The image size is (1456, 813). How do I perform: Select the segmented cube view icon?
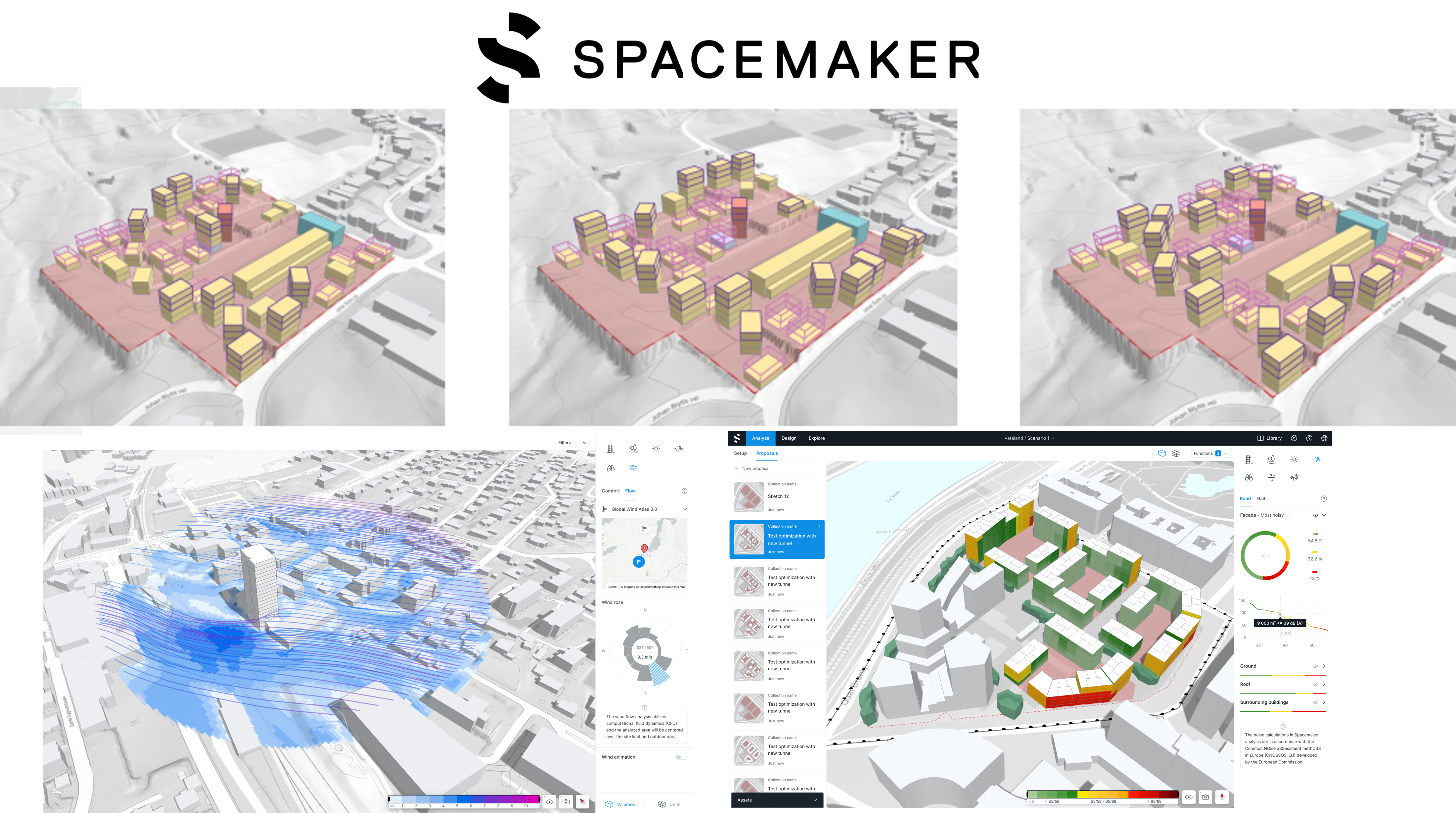(x=1176, y=454)
